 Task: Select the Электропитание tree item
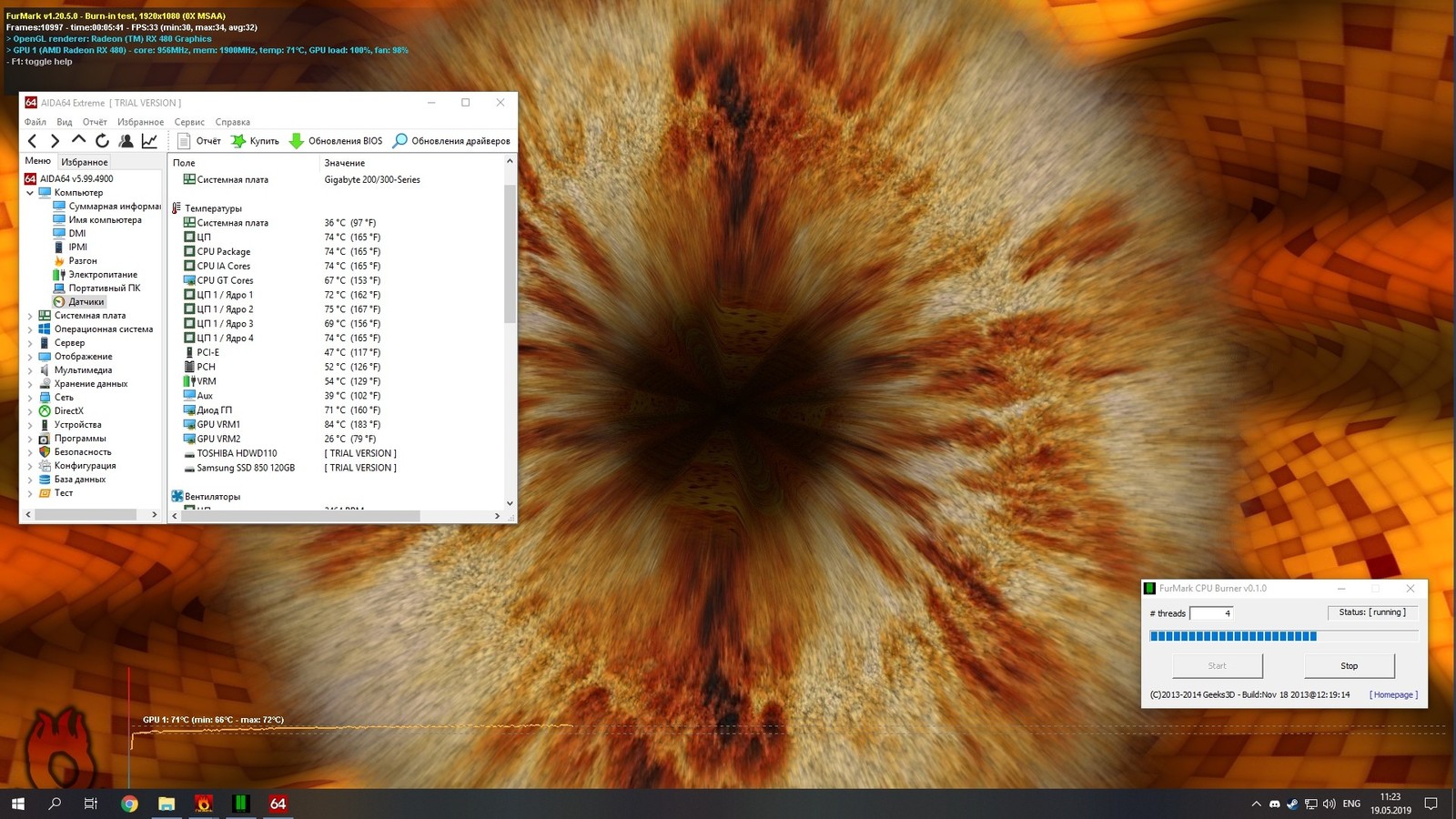96,275
